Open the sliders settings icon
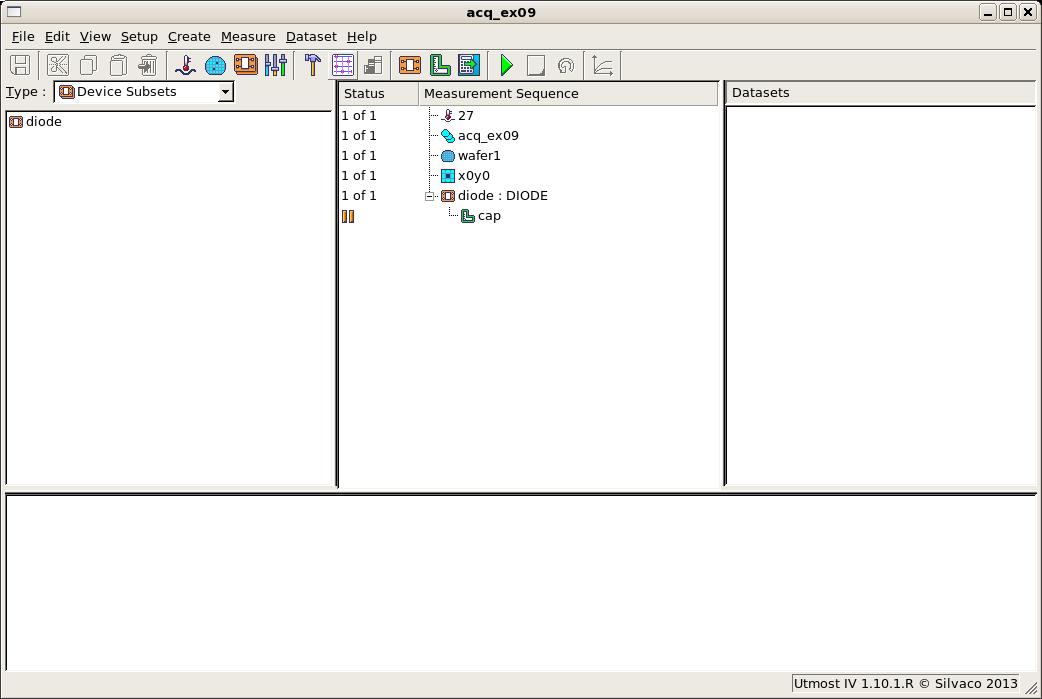This screenshot has height=699, width=1042. coord(276,65)
